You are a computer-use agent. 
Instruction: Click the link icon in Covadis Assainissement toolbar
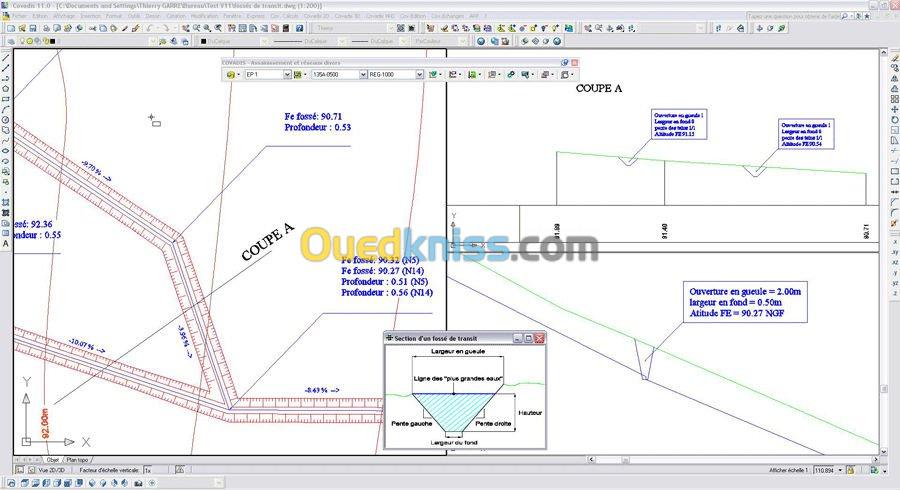[x=511, y=75]
